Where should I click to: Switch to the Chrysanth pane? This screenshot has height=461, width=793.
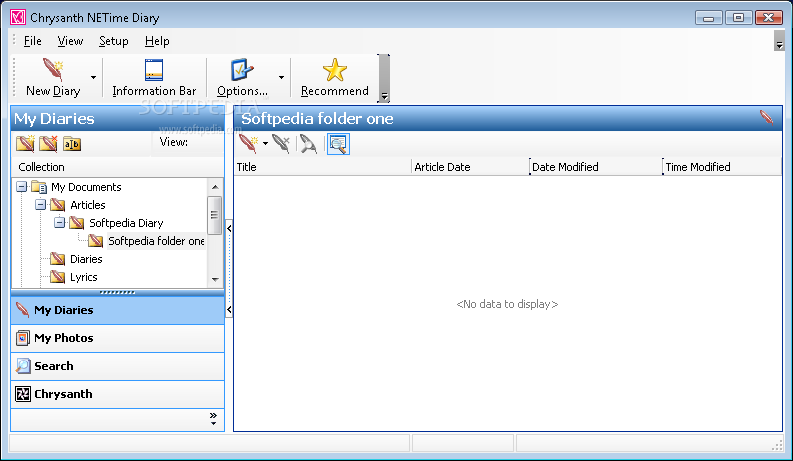[117, 394]
